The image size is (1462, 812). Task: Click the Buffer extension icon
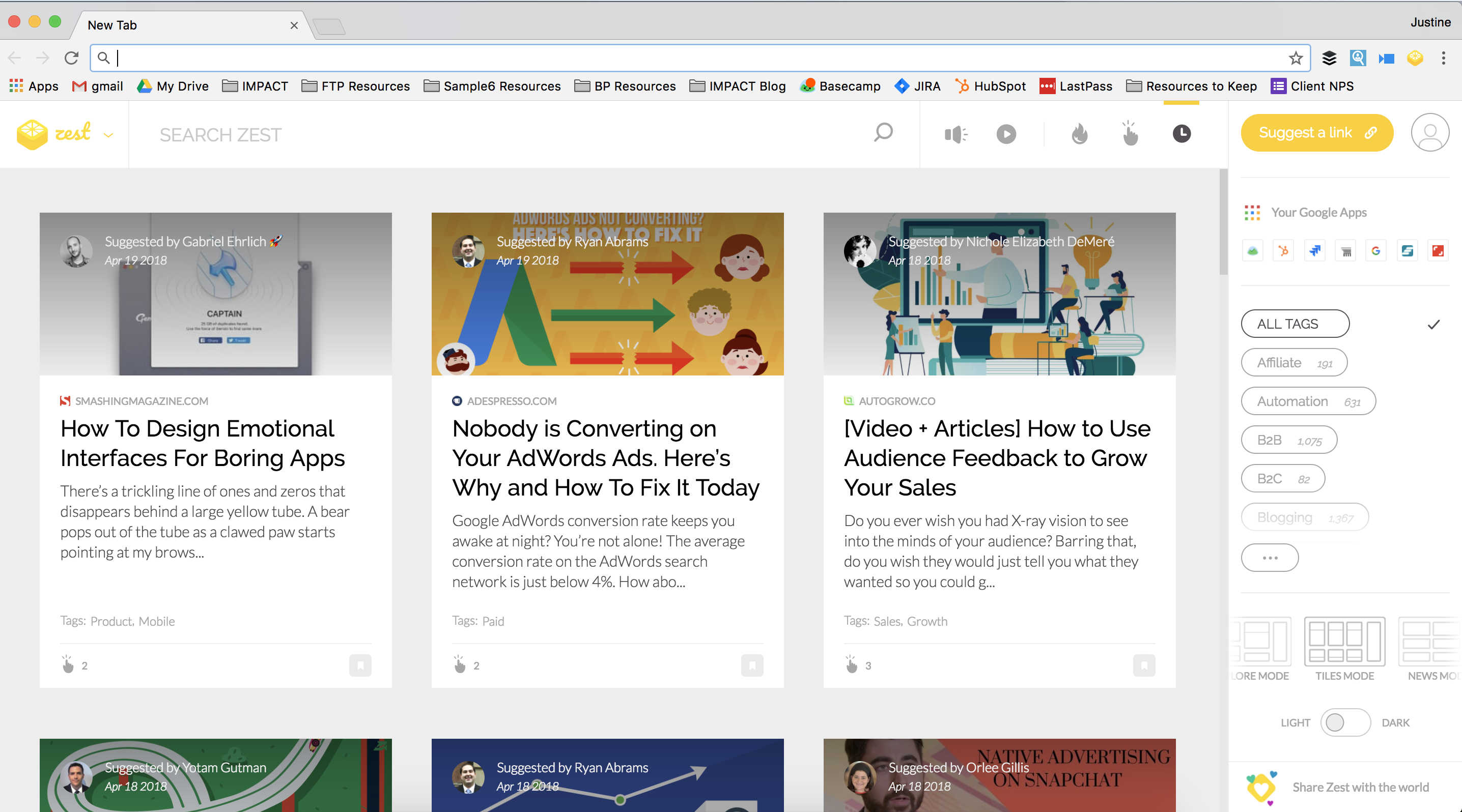(x=1329, y=58)
